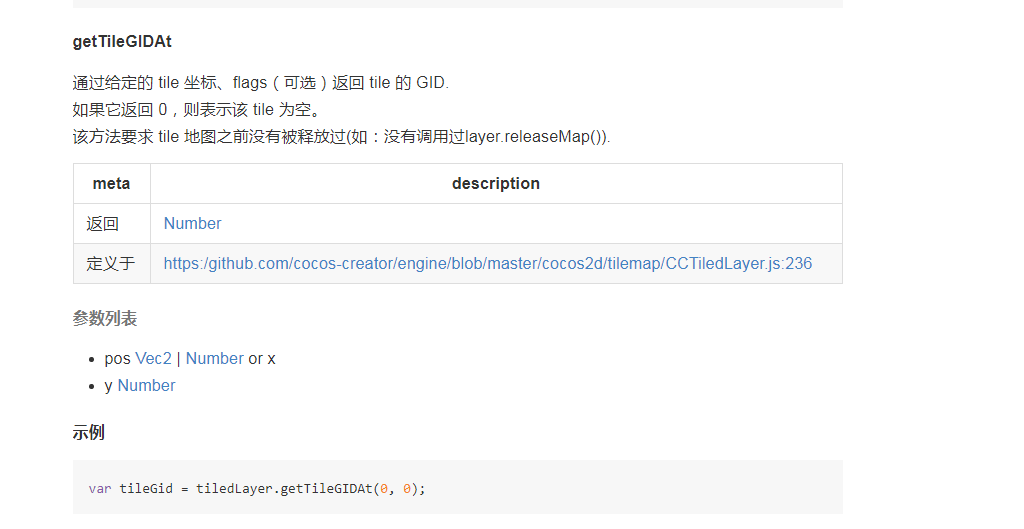Click the sentence mentioning layer.releaseMap()

coord(341,137)
